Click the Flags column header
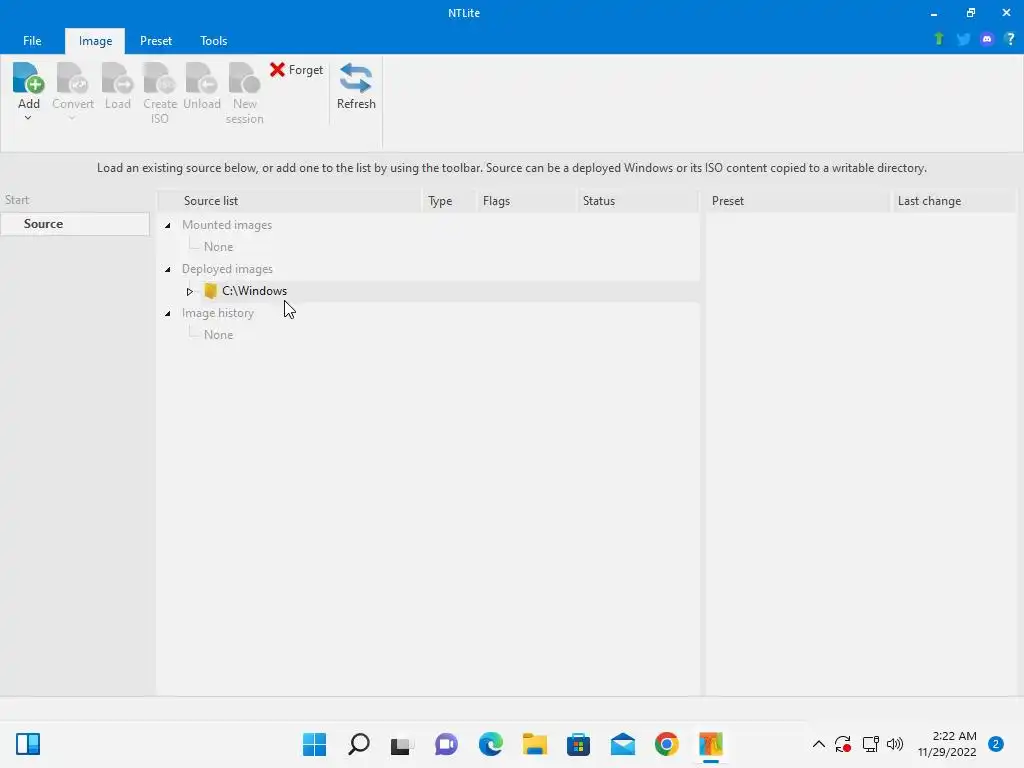 (x=527, y=200)
